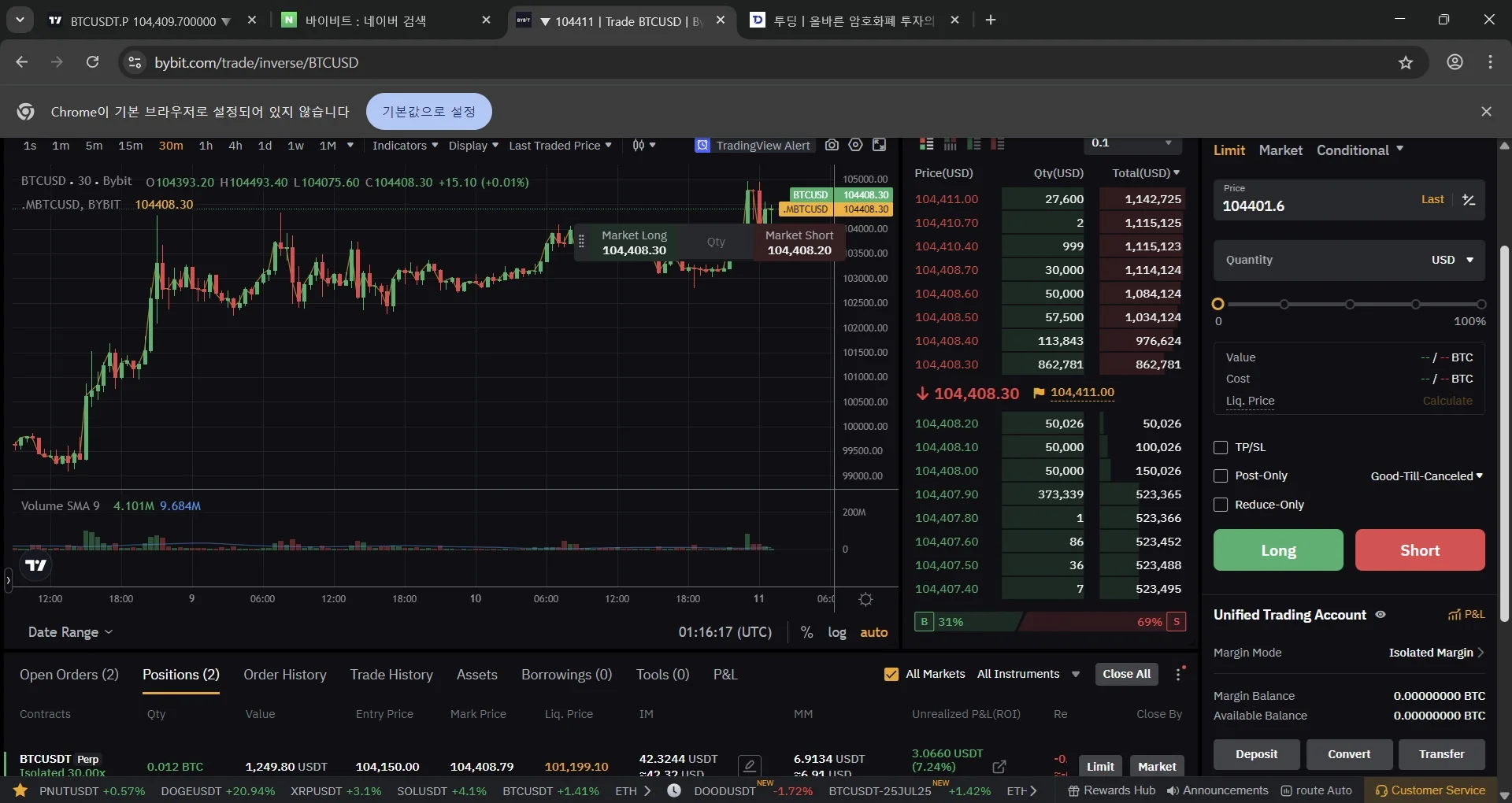This screenshot has width=1512, height=803.
Task: Click the Deposit button
Action: [x=1256, y=754]
